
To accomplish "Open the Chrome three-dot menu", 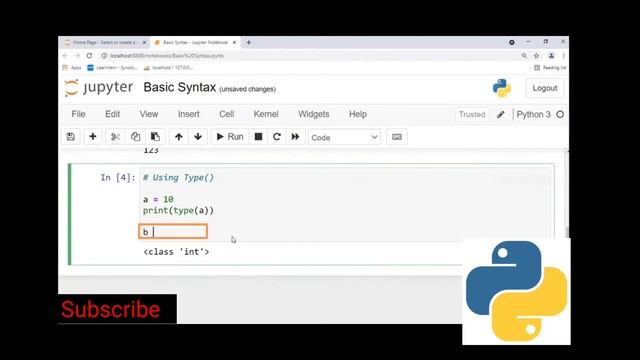I will pyautogui.click(x=564, y=56).
